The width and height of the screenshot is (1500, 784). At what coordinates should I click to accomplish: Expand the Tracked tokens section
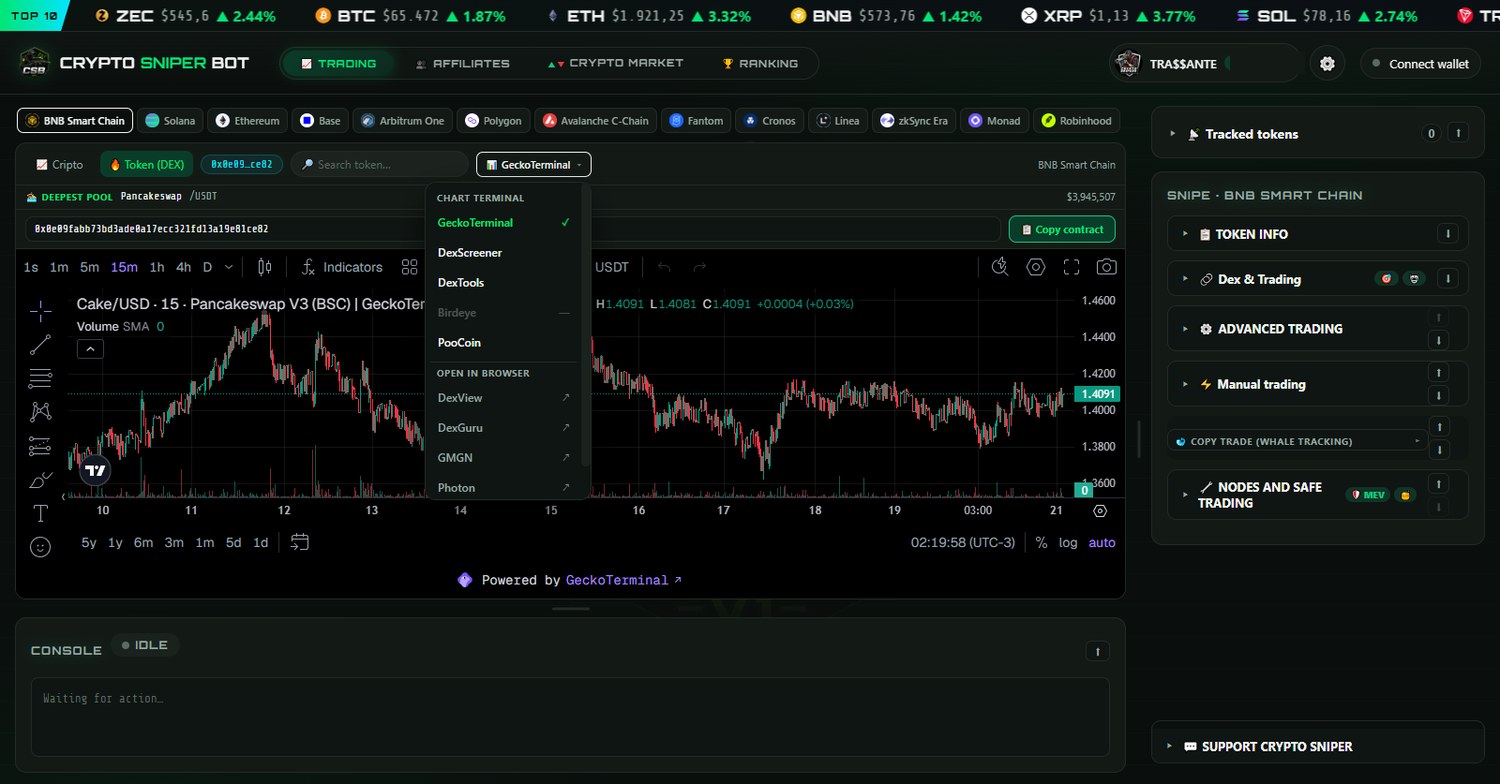click(x=1171, y=134)
